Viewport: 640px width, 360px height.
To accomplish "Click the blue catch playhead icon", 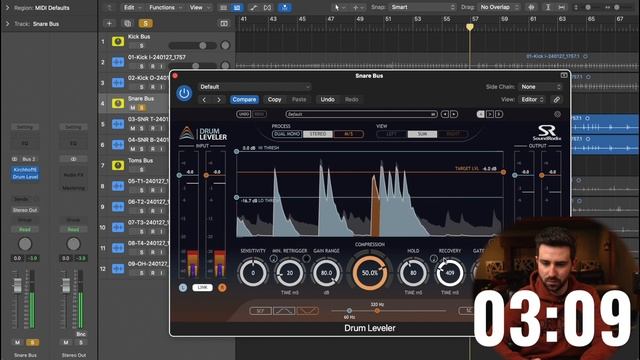I will [285, 7].
